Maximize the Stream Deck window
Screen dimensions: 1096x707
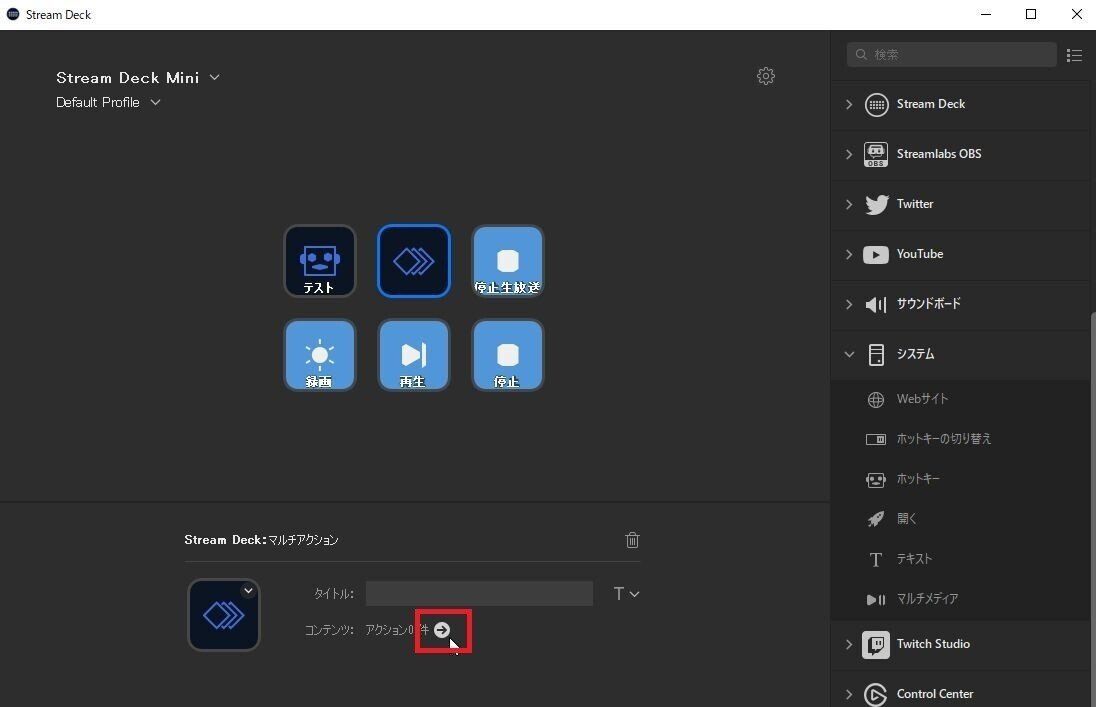(1031, 15)
